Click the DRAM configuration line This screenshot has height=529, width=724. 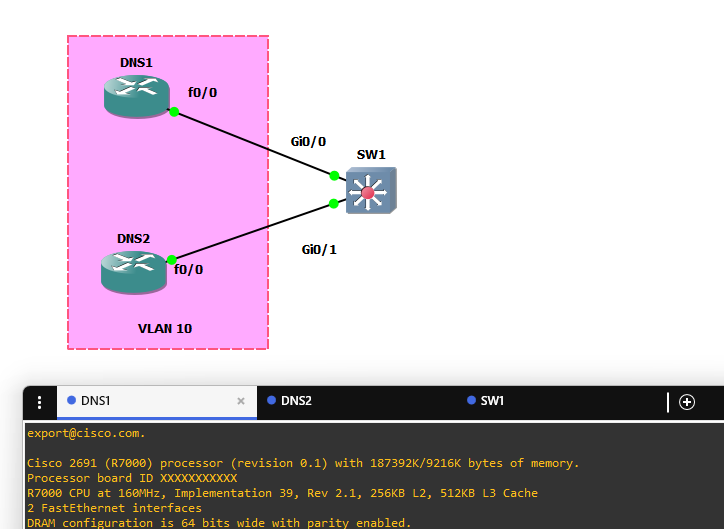219,523
